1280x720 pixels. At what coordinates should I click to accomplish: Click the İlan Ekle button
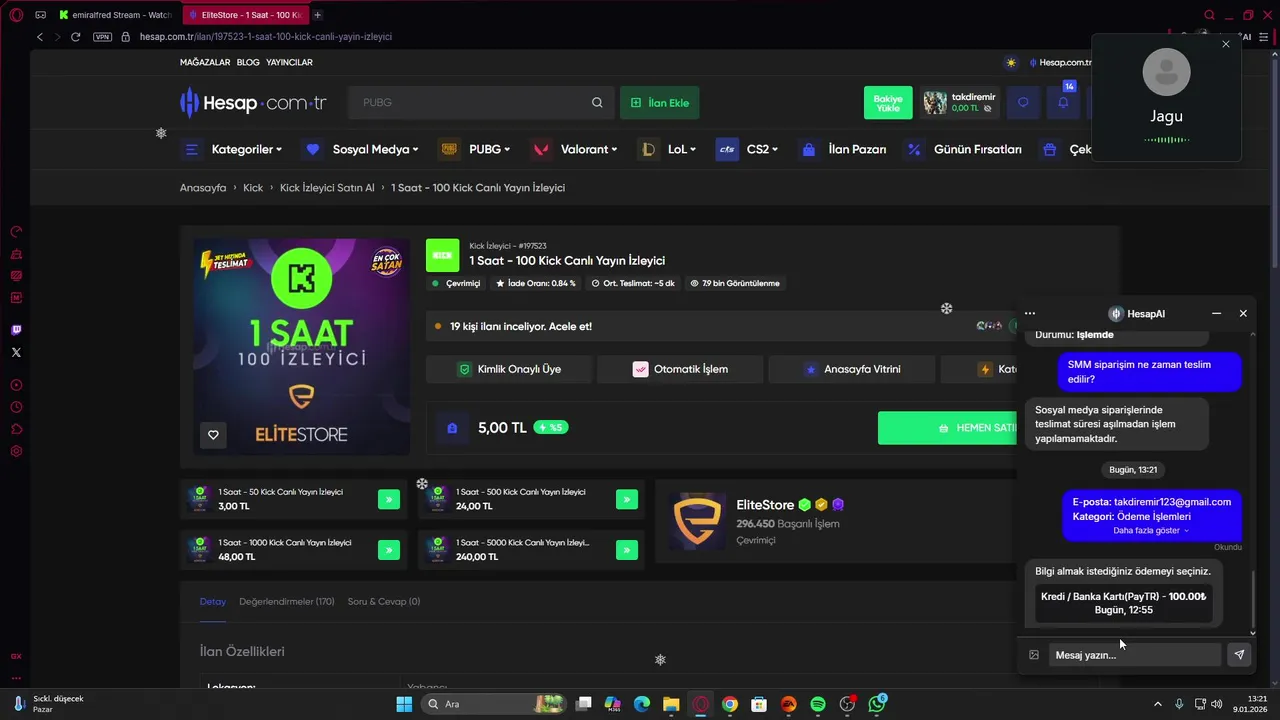click(x=660, y=103)
